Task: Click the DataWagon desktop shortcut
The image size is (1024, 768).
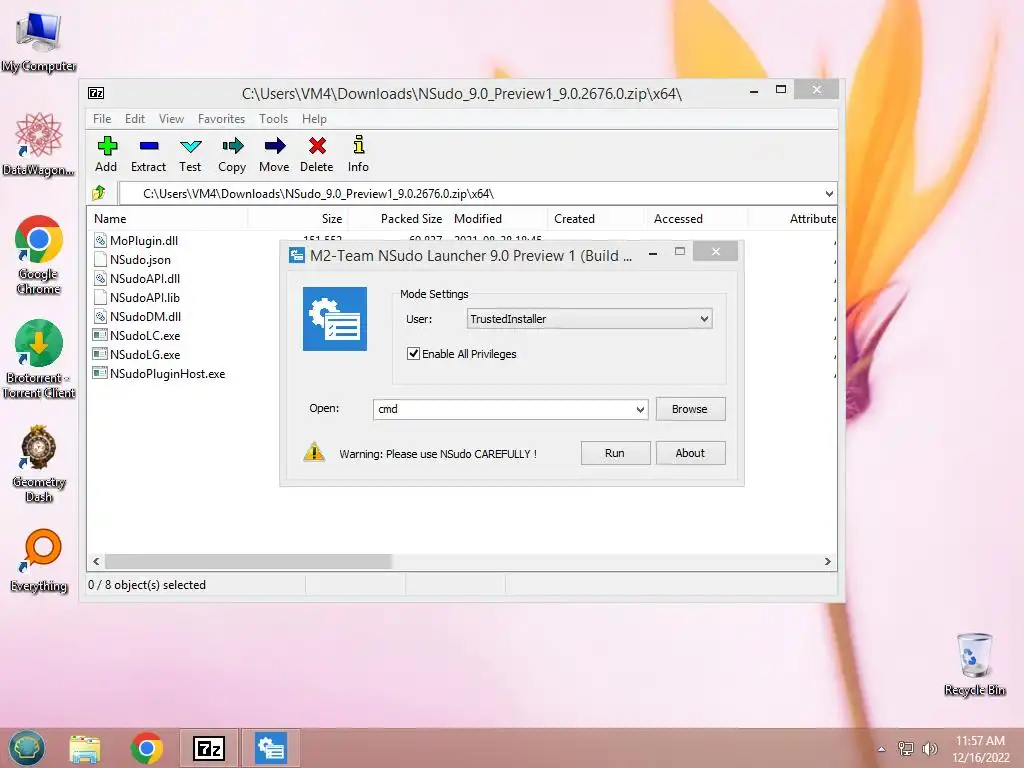Action: point(39,145)
